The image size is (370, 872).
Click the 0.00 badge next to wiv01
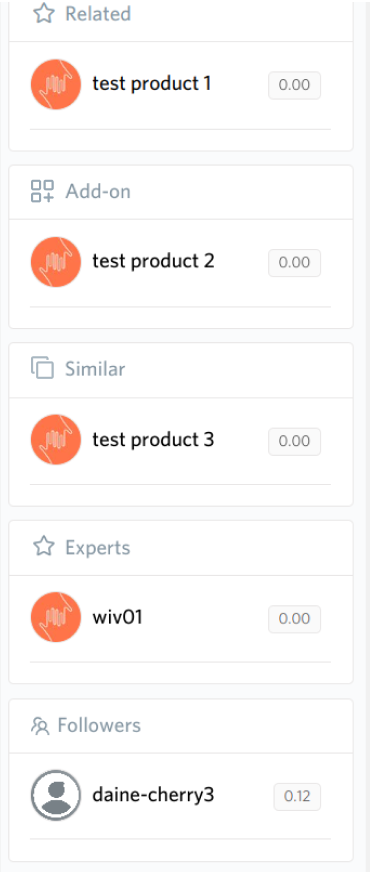pos(294,618)
